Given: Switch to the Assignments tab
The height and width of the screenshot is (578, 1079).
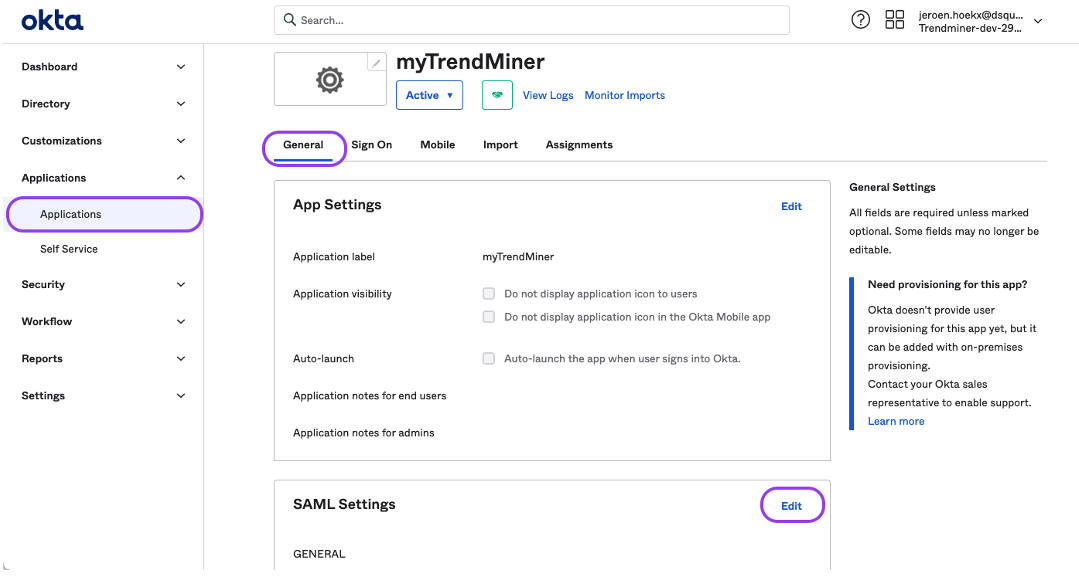Looking at the screenshot, I should coord(579,144).
